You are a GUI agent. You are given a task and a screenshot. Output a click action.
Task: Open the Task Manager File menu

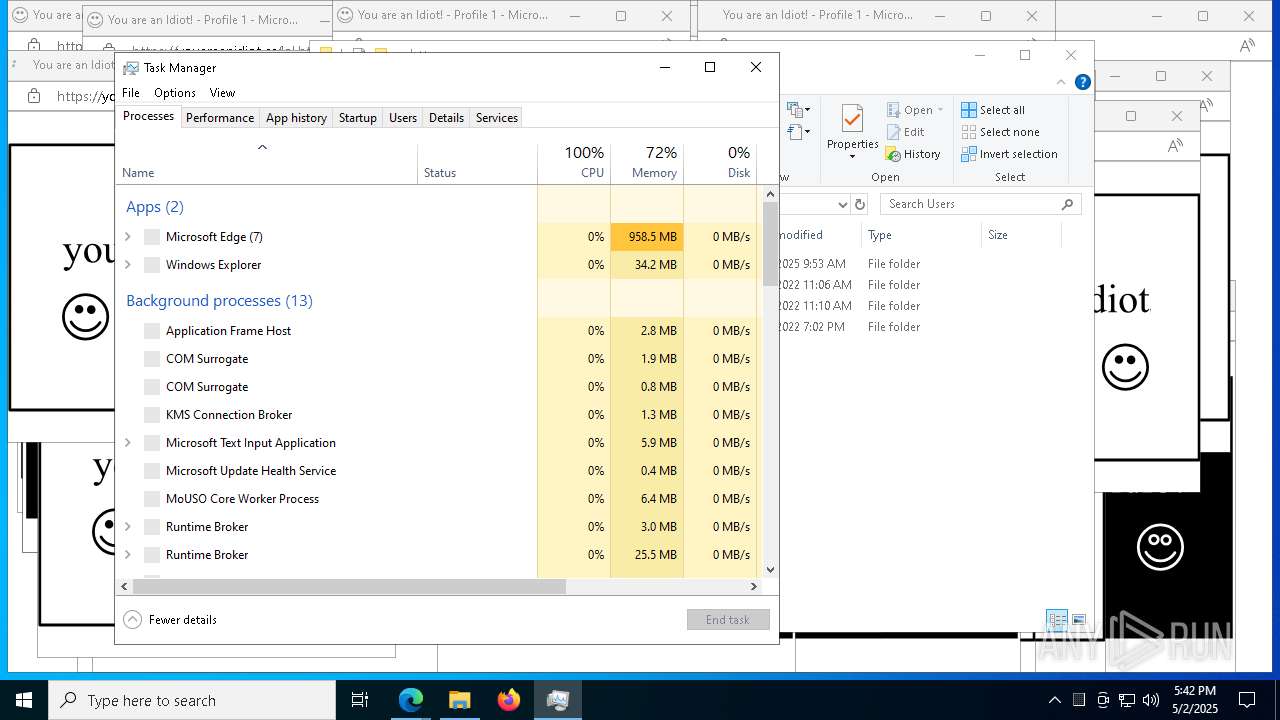(131, 93)
